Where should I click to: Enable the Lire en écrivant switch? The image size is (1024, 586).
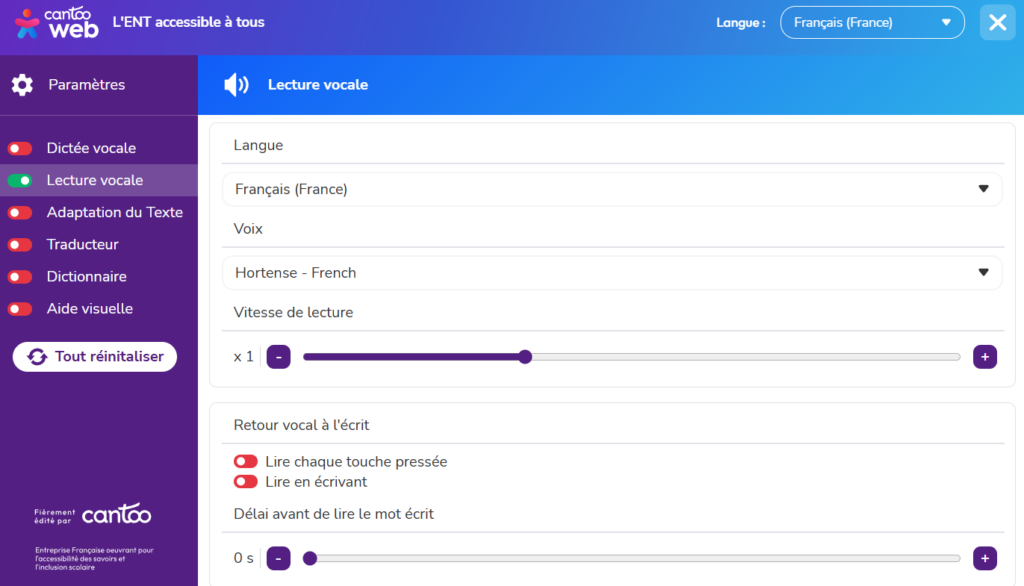point(246,482)
